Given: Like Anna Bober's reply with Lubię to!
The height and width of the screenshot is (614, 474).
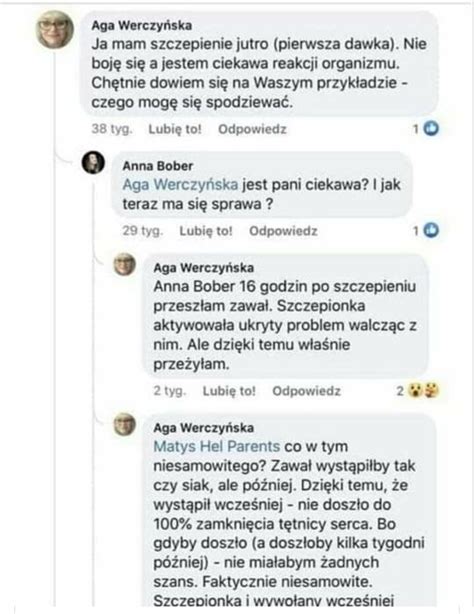Looking at the screenshot, I should [x=206, y=231].
